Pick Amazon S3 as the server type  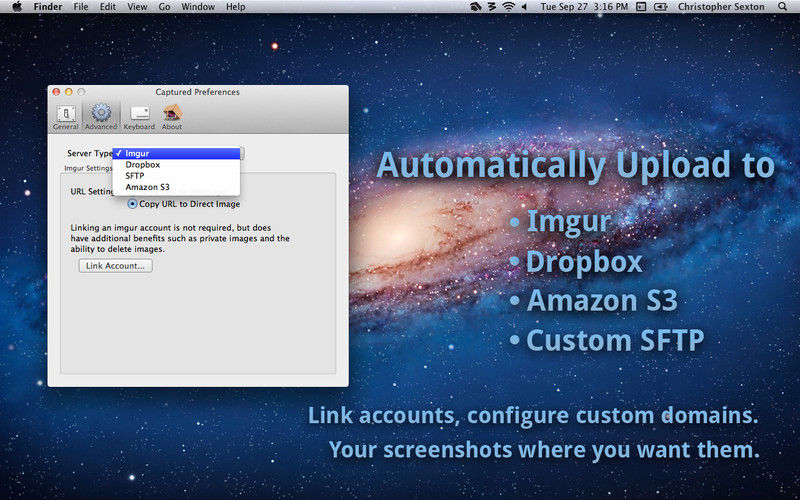(177, 187)
